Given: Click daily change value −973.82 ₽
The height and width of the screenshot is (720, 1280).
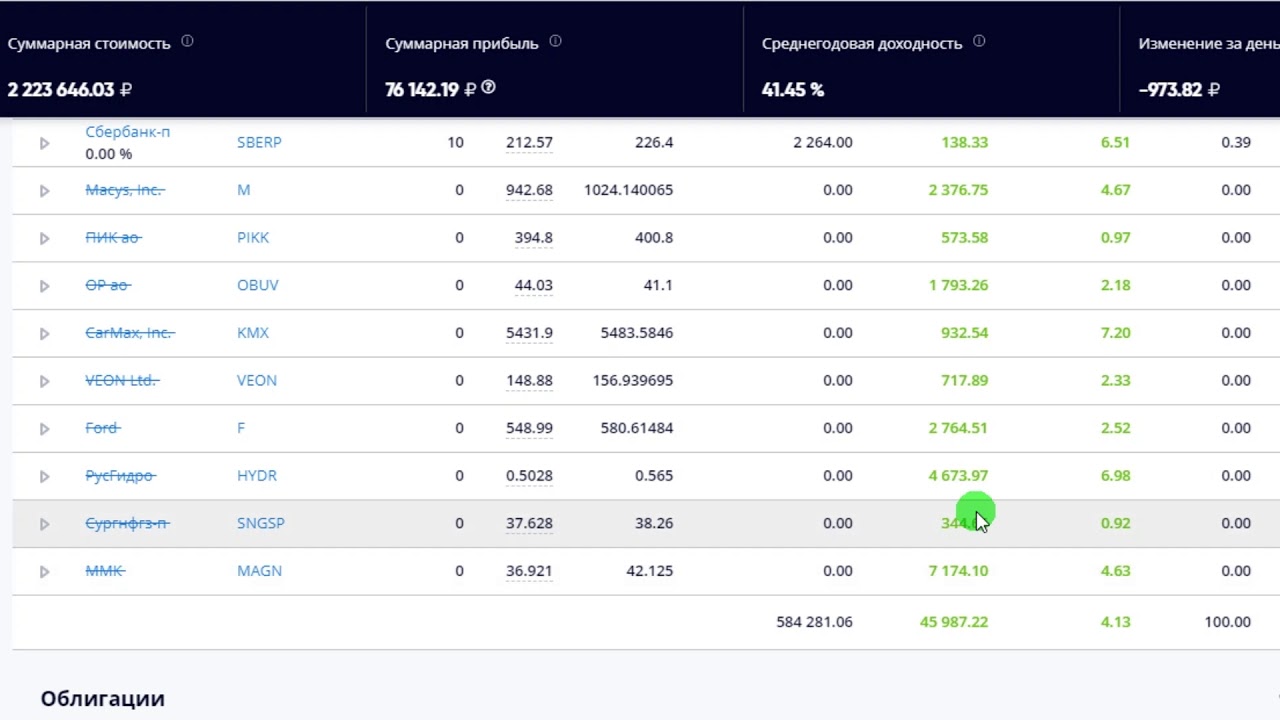Looking at the screenshot, I should click(1179, 89).
